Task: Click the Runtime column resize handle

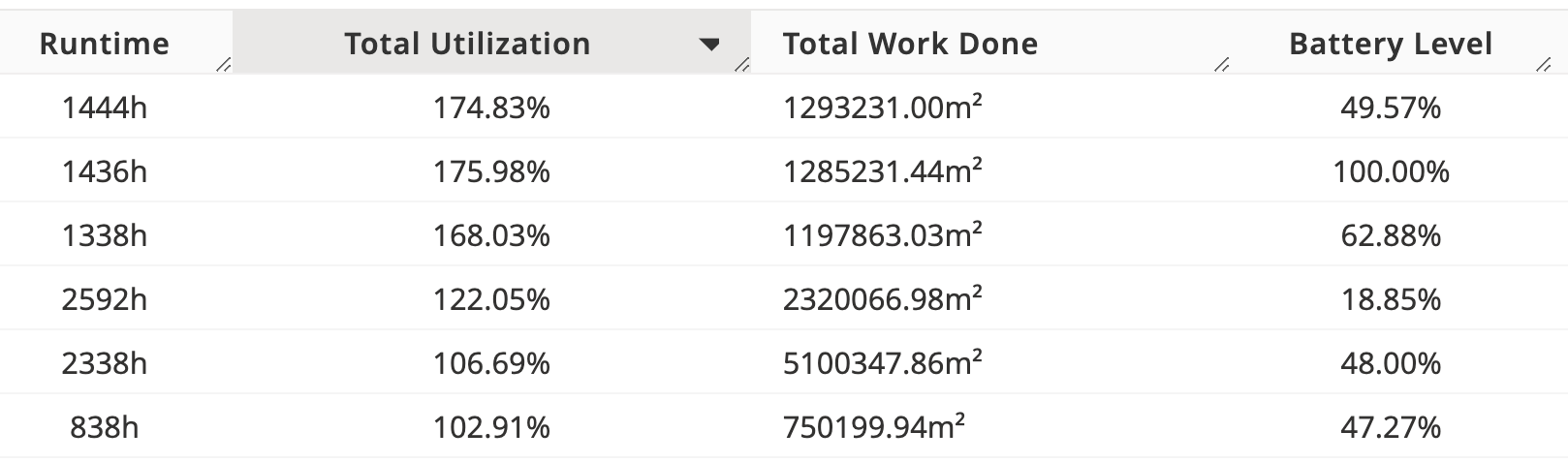Action: click(224, 65)
